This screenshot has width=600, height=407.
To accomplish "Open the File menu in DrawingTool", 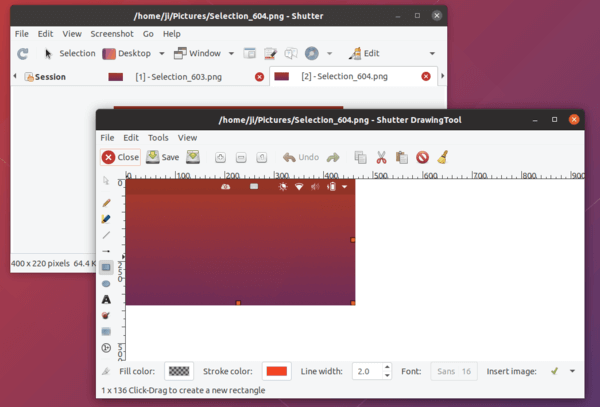I will pos(107,138).
